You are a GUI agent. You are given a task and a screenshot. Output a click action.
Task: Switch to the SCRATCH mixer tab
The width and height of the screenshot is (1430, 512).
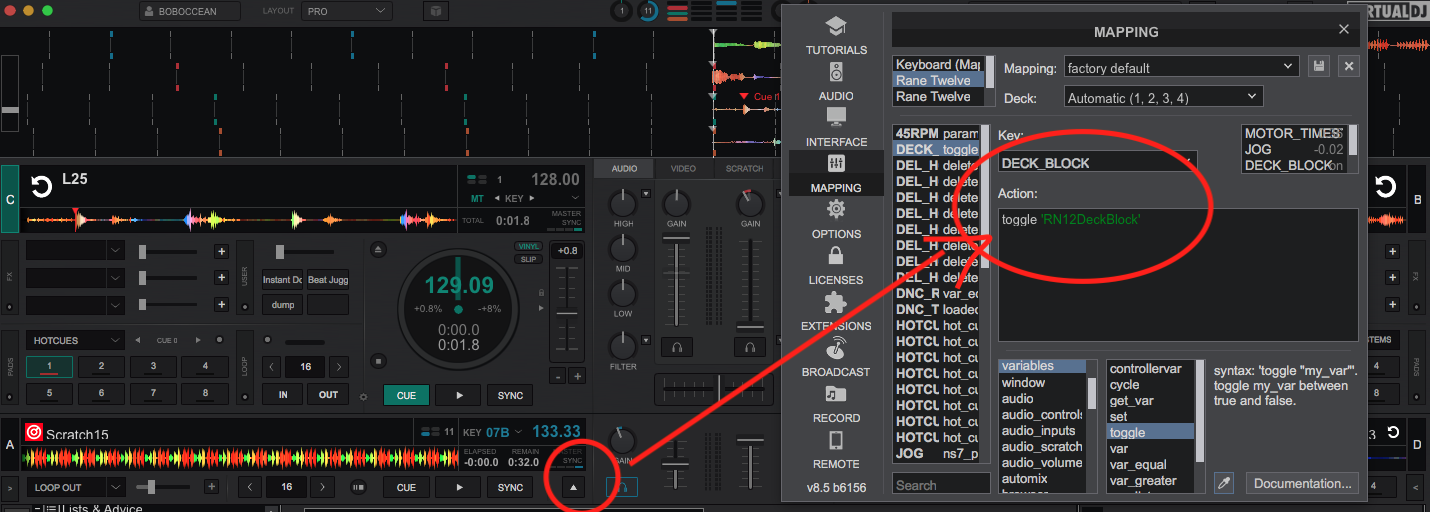tap(744, 168)
